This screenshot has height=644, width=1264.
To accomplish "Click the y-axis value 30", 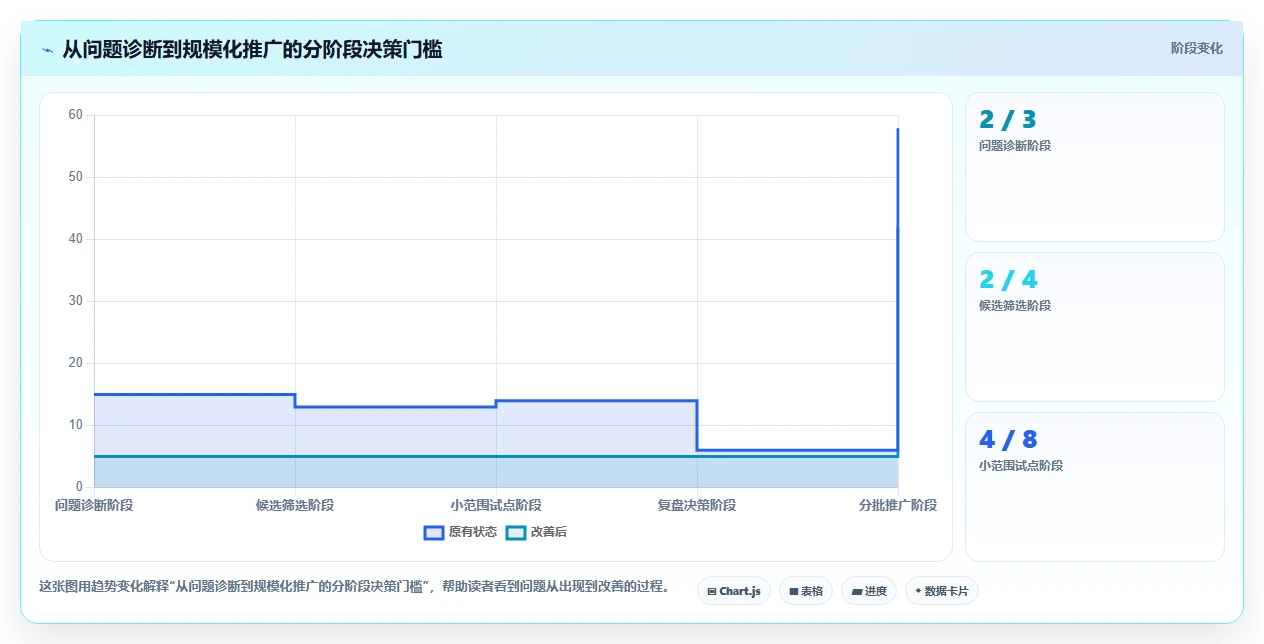I will click(x=76, y=301).
